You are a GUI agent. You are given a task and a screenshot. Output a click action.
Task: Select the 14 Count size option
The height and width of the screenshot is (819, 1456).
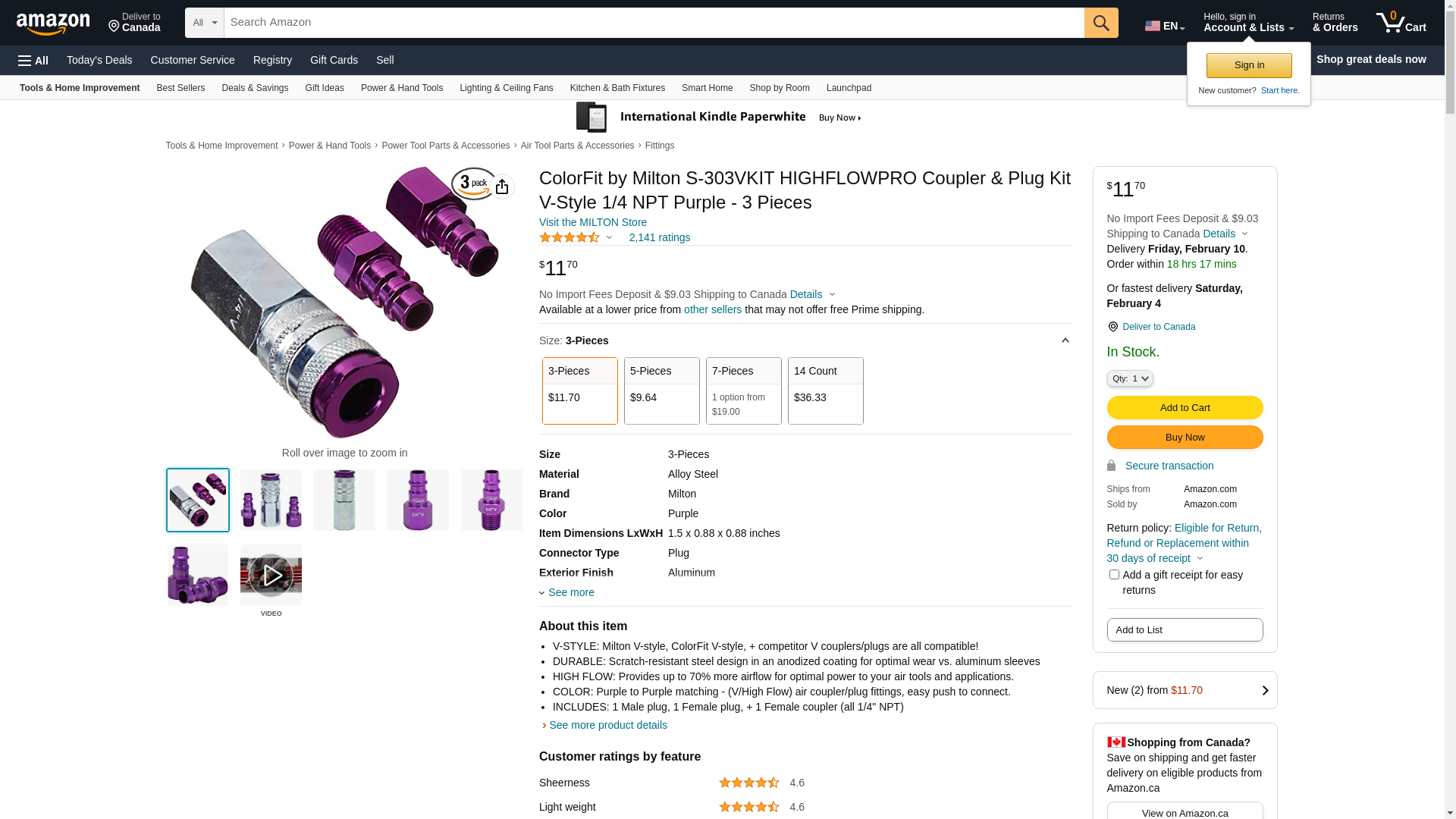[x=825, y=391]
